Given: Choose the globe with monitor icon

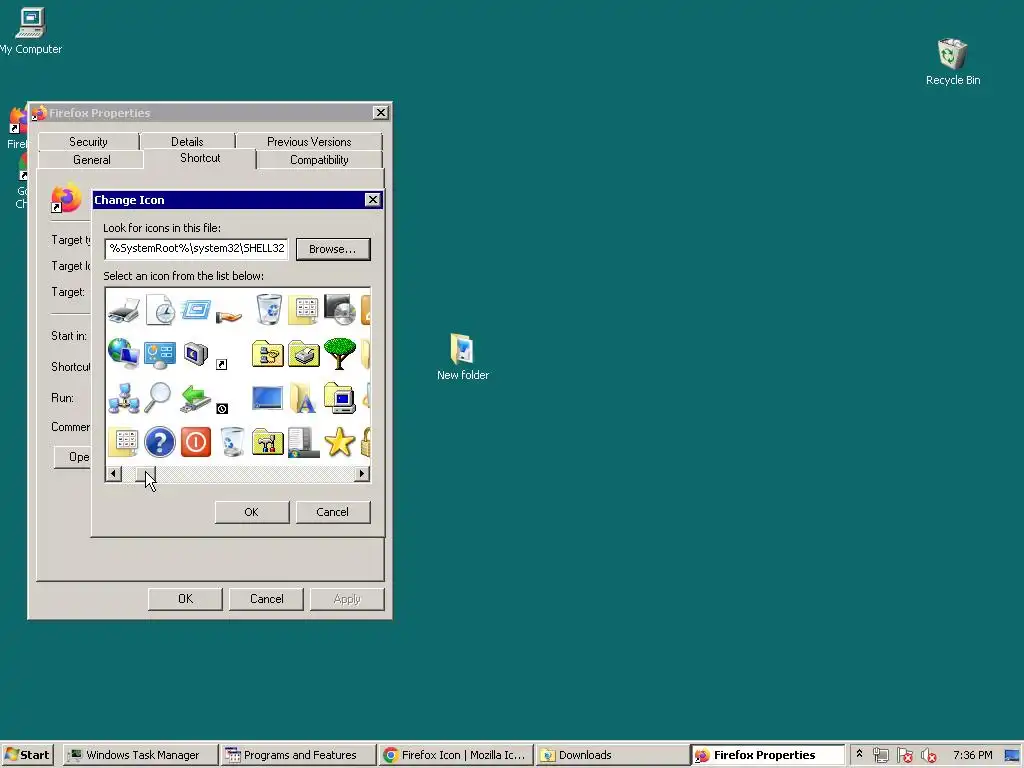Looking at the screenshot, I should pyautogui.click(x=123, y=353).
